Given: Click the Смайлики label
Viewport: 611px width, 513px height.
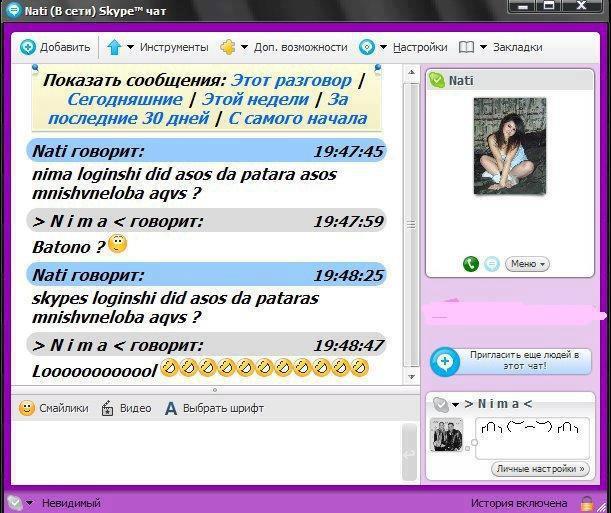Looking at the screenshot, I should coord(64,408).
